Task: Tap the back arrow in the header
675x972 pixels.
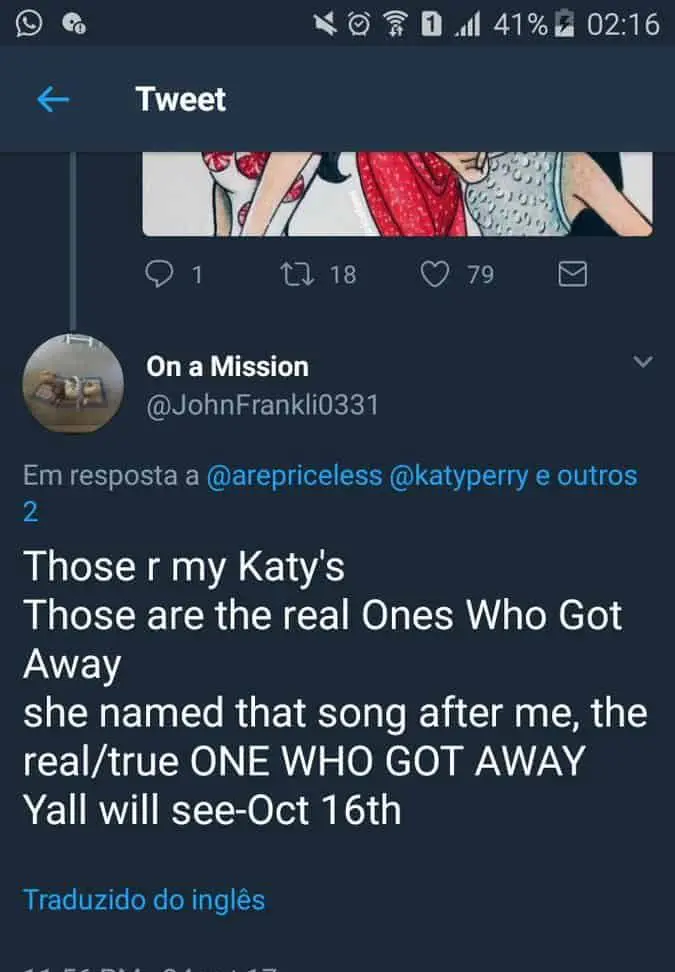Action: pyautogui.click(x=52, y=99)
